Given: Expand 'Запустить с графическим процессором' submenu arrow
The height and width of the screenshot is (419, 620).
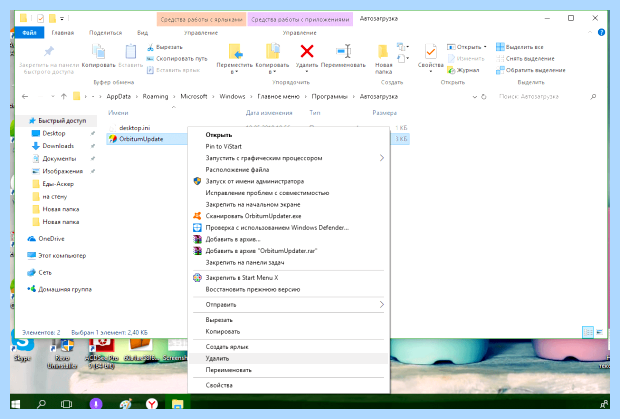Looking at the screenshot, I should point(382,158).
